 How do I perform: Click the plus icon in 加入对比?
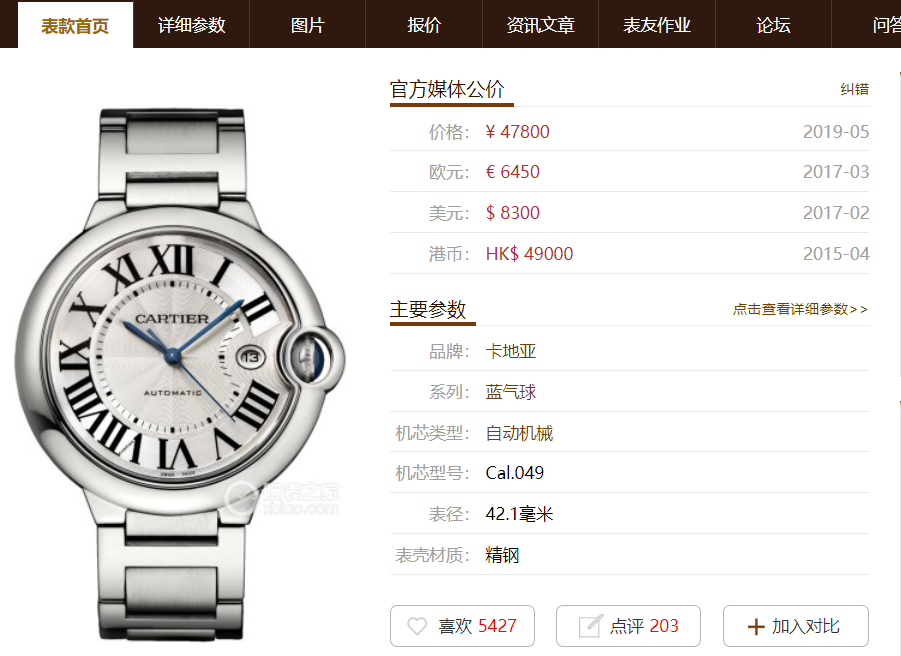click(x=756, y=627)
